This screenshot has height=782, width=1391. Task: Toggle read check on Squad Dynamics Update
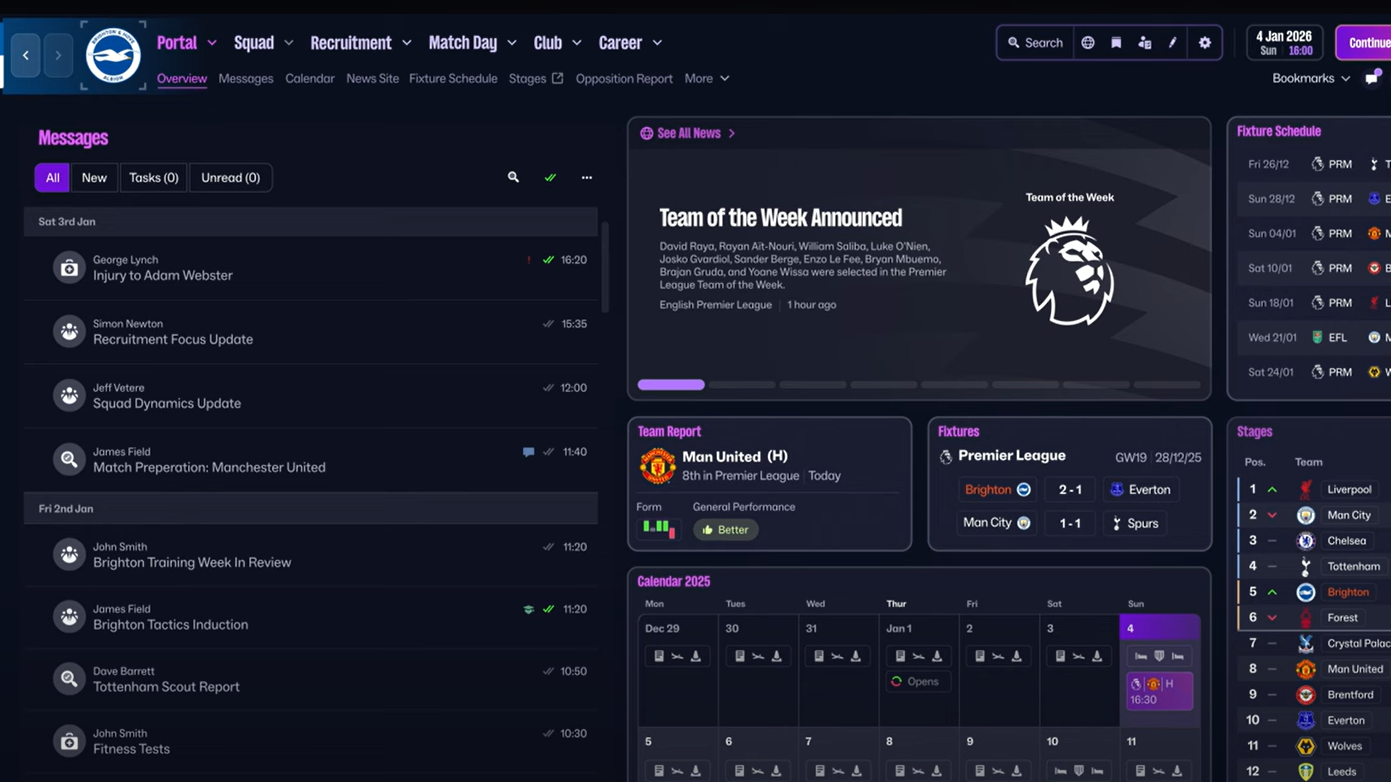548,388
